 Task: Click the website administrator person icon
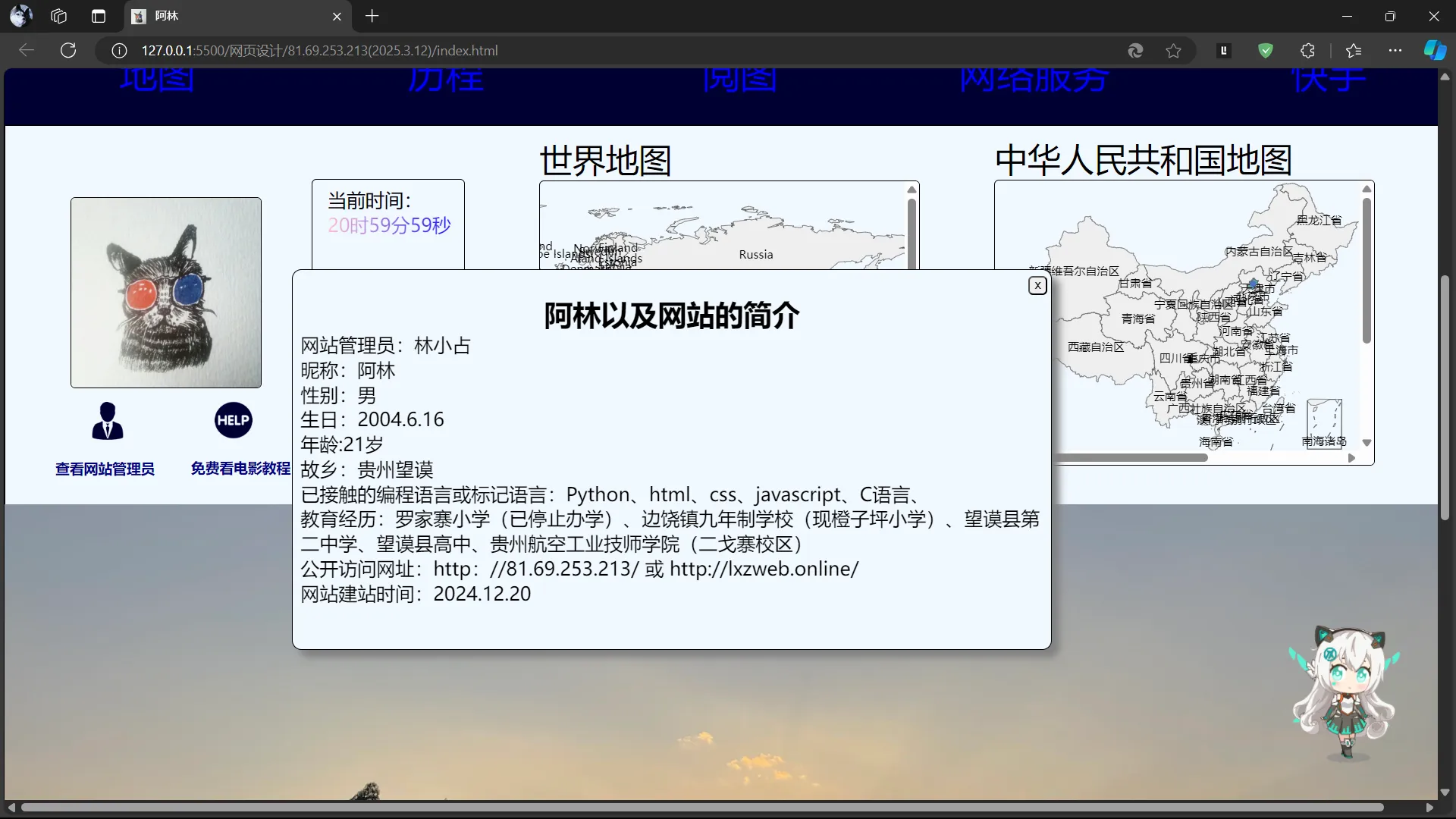coord(107,421)
